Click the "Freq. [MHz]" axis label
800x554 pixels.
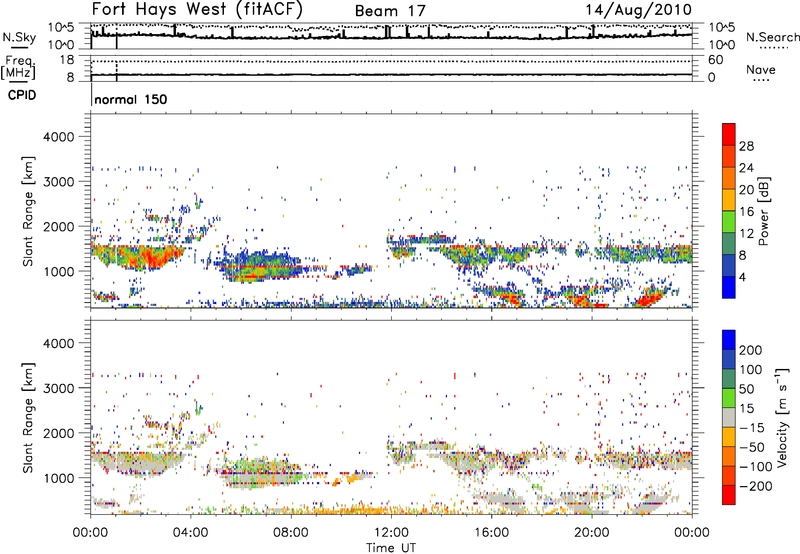pos(18,68)
